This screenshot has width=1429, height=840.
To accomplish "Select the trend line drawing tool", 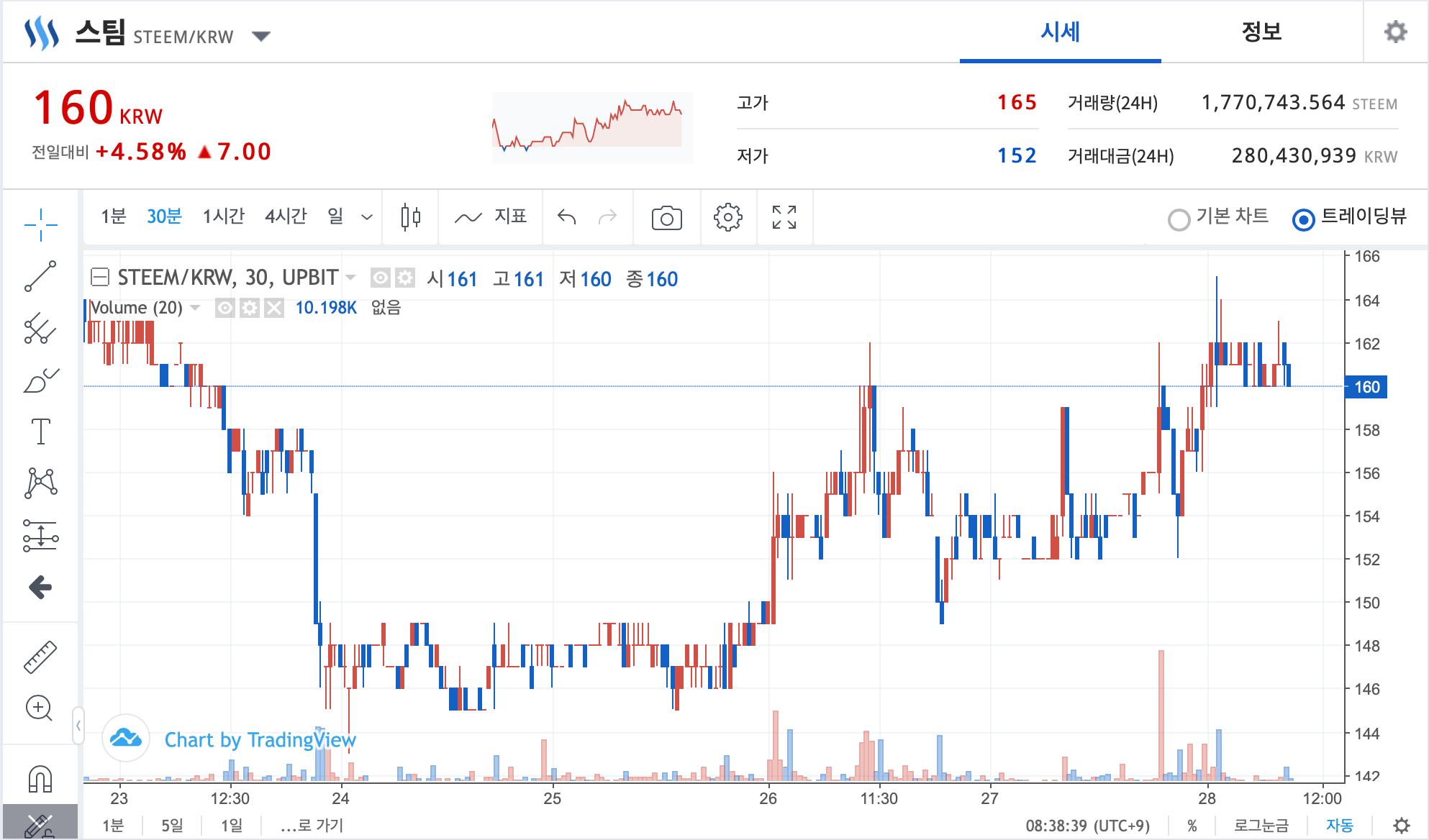I will point(40,276).
